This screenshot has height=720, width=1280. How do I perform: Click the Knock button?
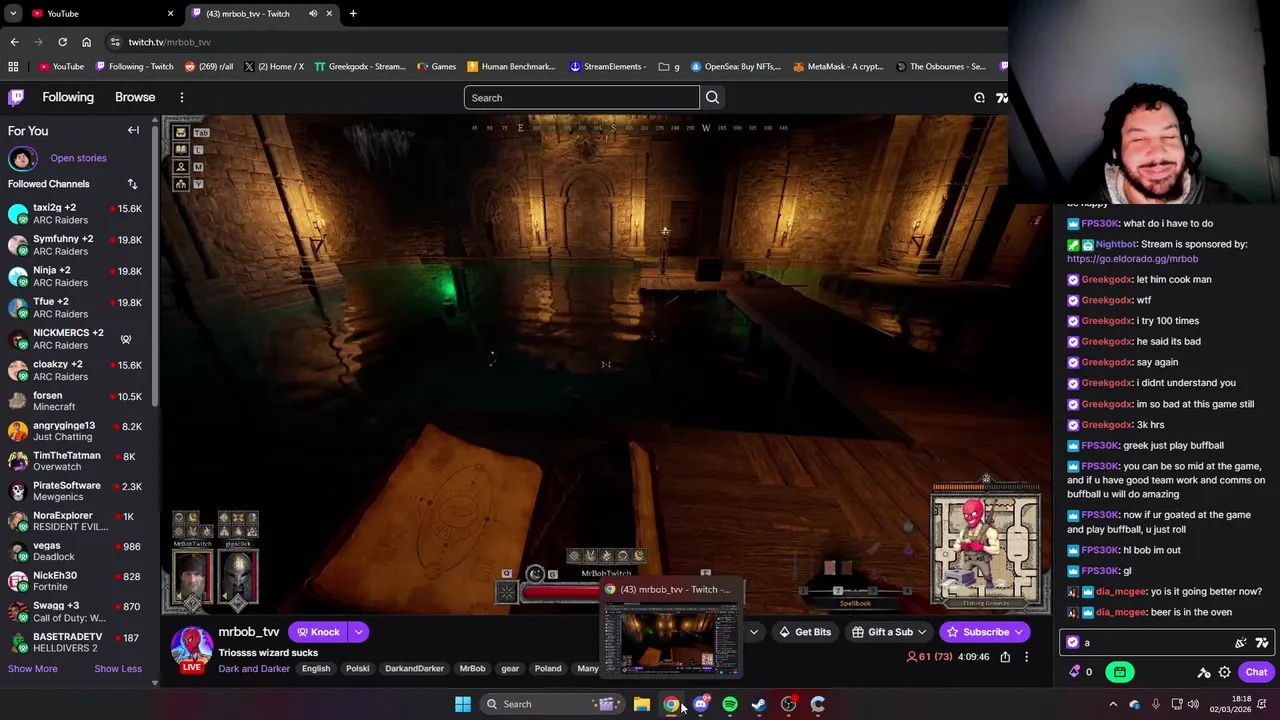point(318,632)
